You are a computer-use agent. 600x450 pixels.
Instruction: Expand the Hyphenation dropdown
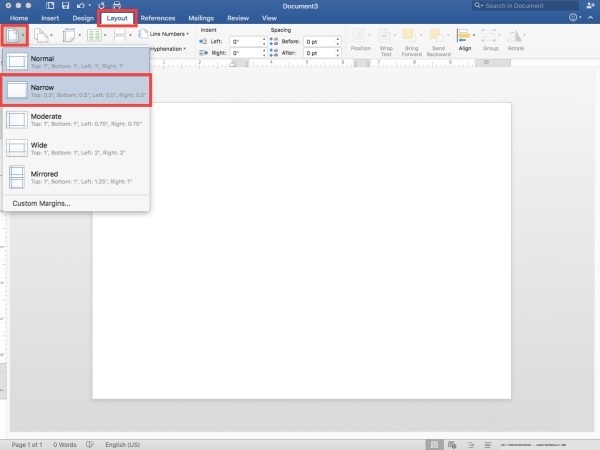(x=170, y=48)
